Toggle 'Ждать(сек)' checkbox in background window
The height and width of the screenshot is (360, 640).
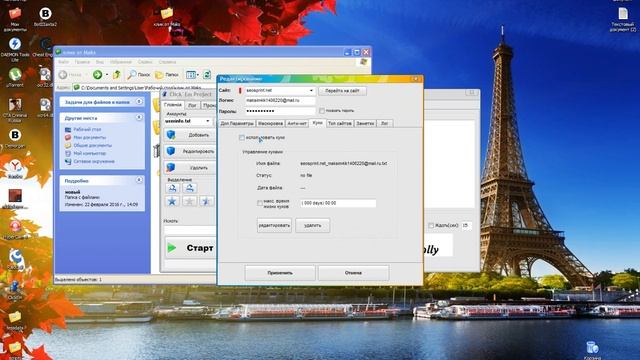tap(431, 225)
